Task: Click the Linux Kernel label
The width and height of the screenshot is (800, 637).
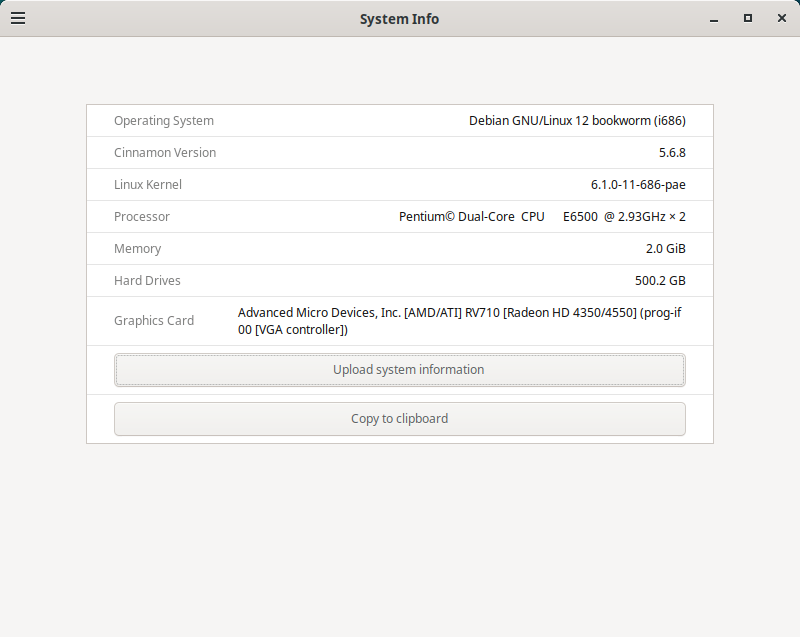Action: point(147,185)
